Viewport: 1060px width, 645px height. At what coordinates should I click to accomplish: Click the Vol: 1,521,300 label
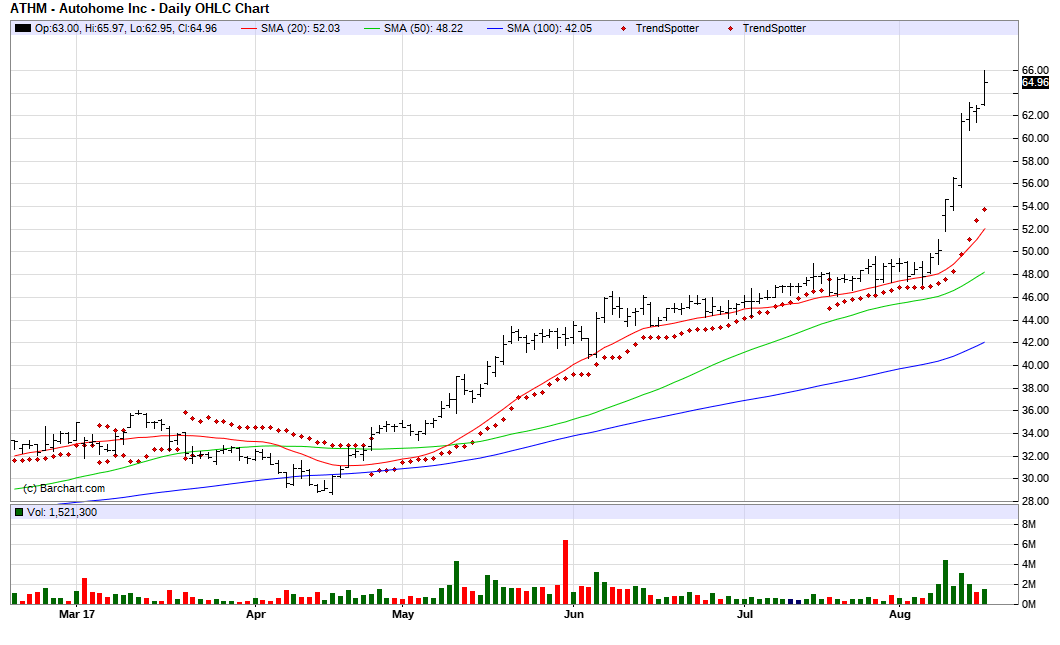[x=62, y=512]
